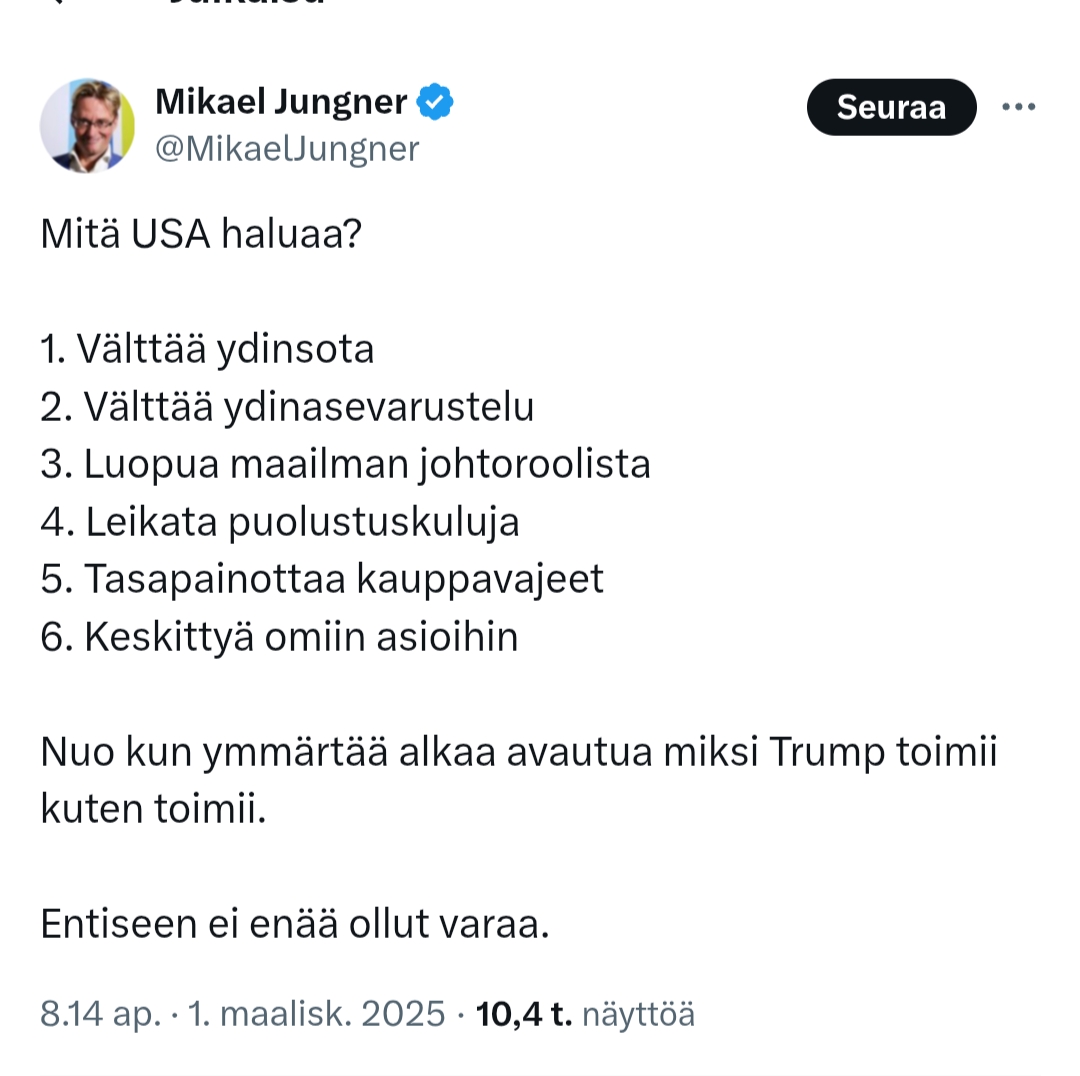
Task: Open the three-dot more options menu
Action: (1018, 107)
